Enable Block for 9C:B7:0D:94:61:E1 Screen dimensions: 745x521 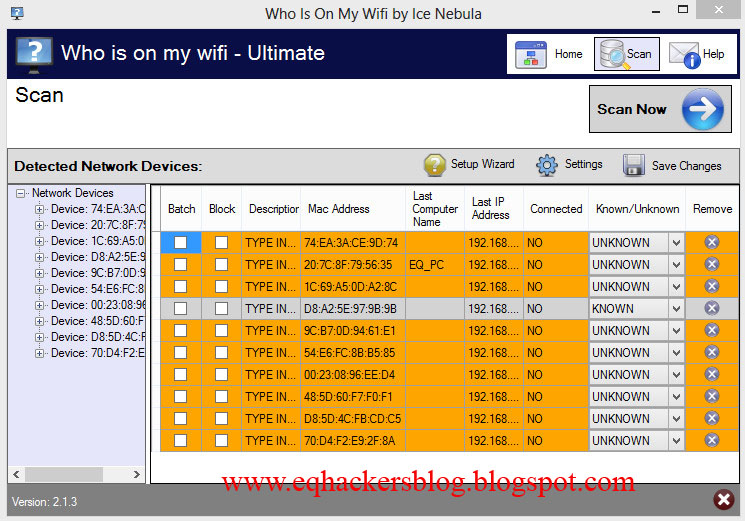pyautogui.click(x=221, y=331)
